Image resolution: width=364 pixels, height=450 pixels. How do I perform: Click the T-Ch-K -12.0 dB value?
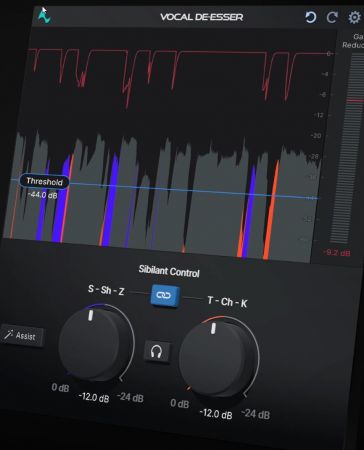(x=216, y=414)
